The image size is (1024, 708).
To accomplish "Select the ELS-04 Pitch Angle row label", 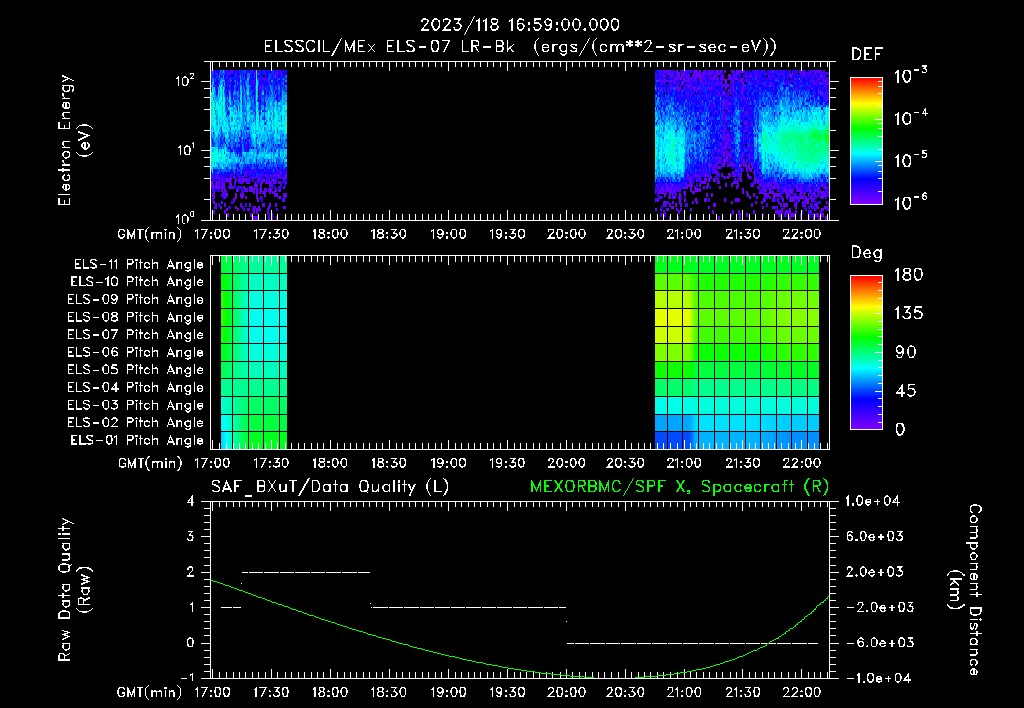I will coord(135,388).
